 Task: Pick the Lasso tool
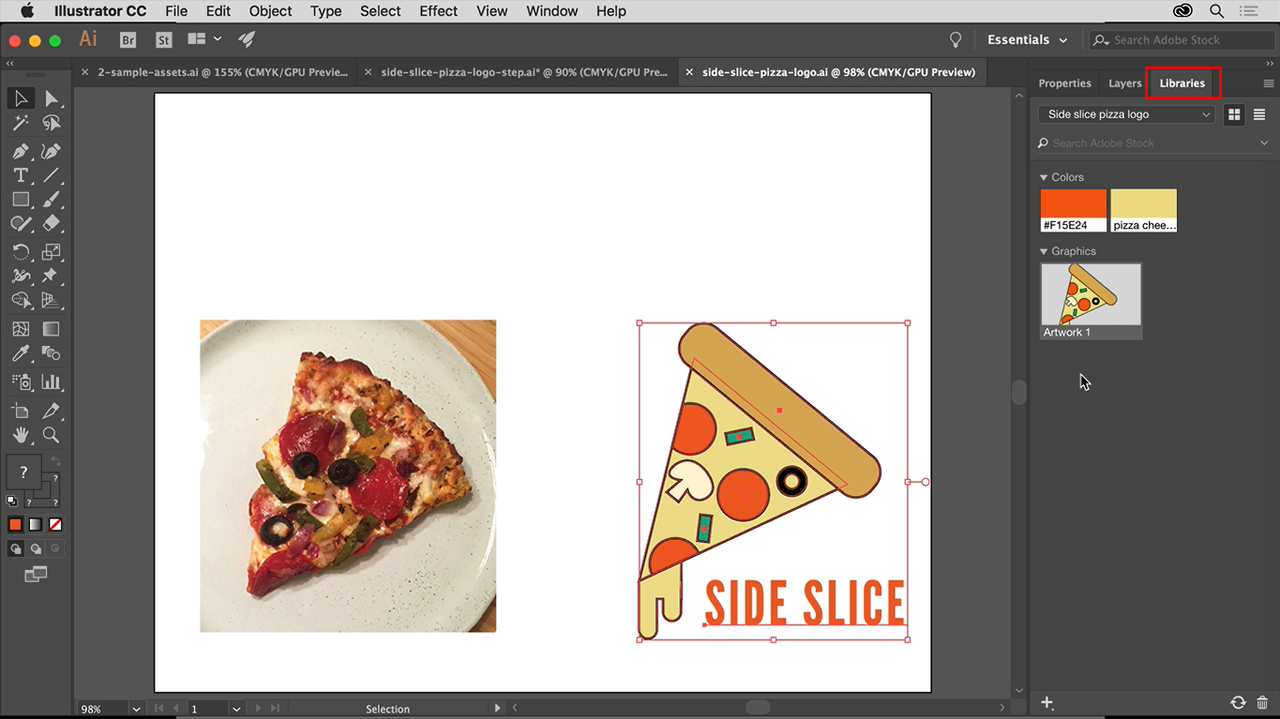(x=51, y=123)
